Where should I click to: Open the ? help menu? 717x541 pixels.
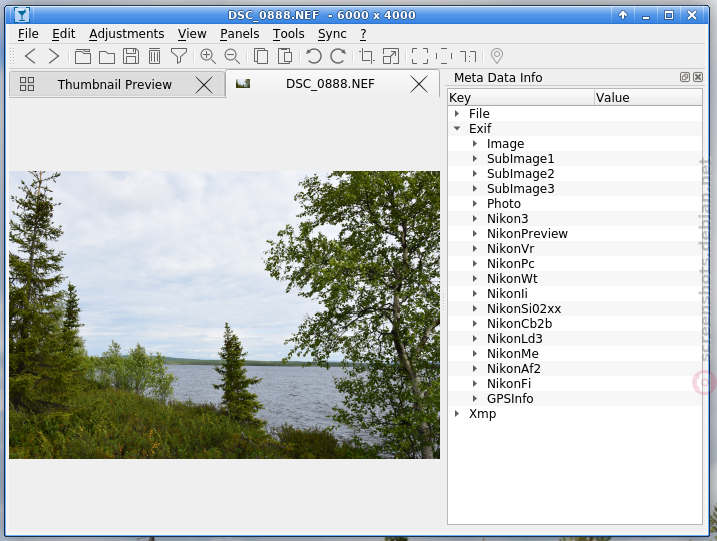(x=363, y=34)
